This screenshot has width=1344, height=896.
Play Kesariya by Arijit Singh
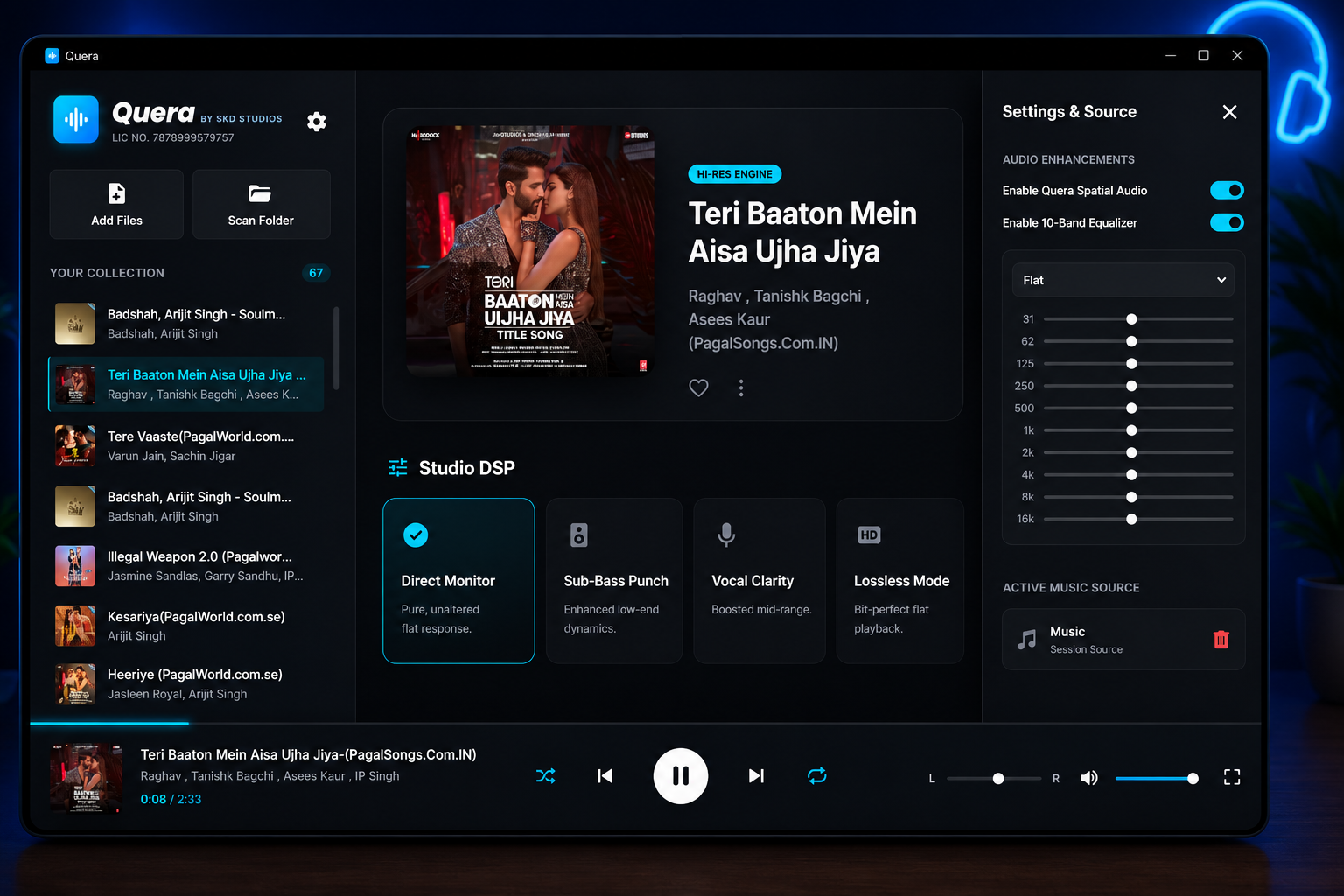(x=186, y=626)
